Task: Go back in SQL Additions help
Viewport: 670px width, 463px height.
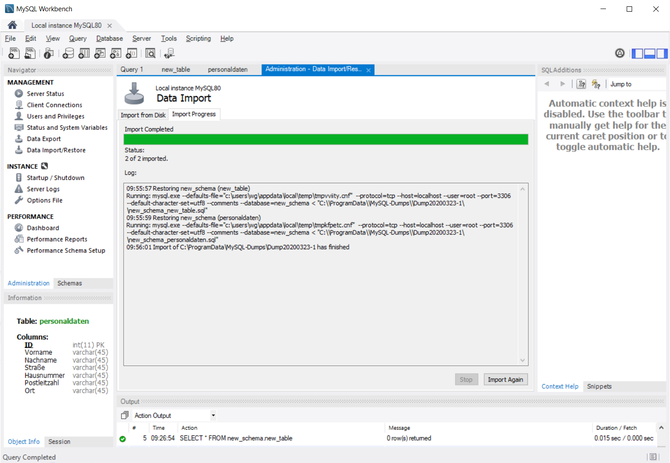Action: coord(547,84)
